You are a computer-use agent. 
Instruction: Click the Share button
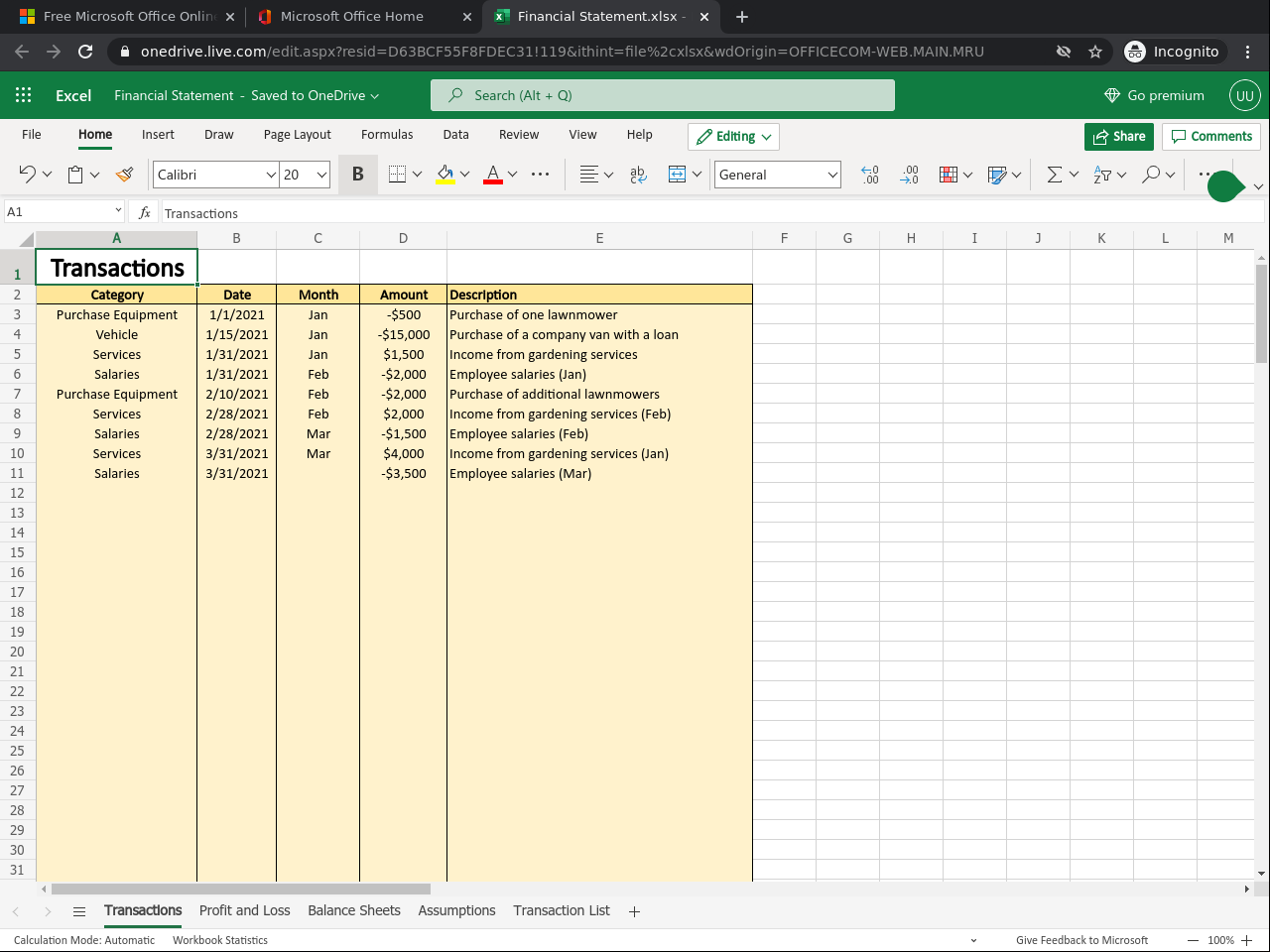pyautogui.click(x=1118, y=137)
